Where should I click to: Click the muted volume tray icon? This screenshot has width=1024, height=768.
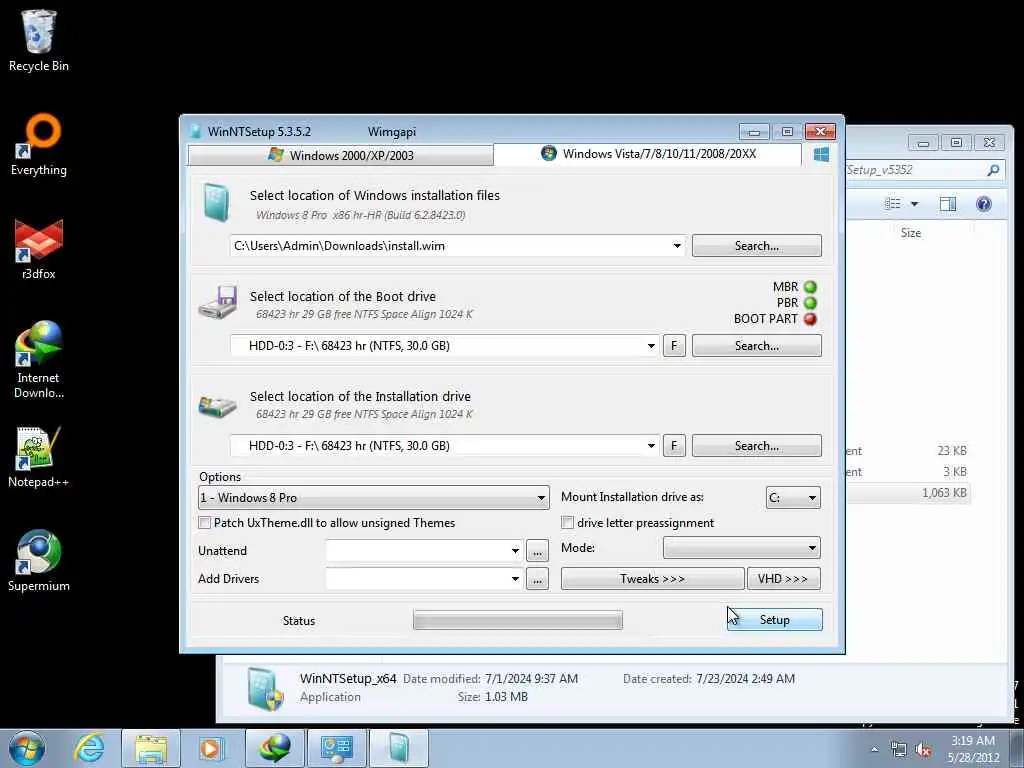[x=923, y=750]
